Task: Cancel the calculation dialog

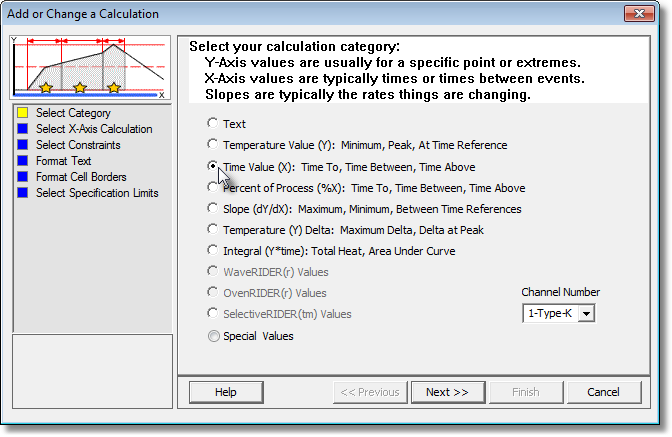Action: click(x=603, y=392)
